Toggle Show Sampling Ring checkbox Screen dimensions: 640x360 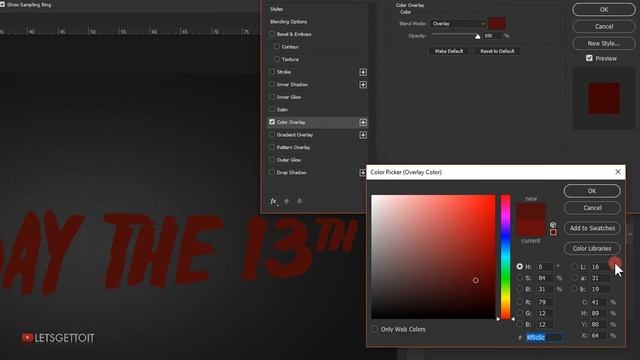tap(2, 4)
